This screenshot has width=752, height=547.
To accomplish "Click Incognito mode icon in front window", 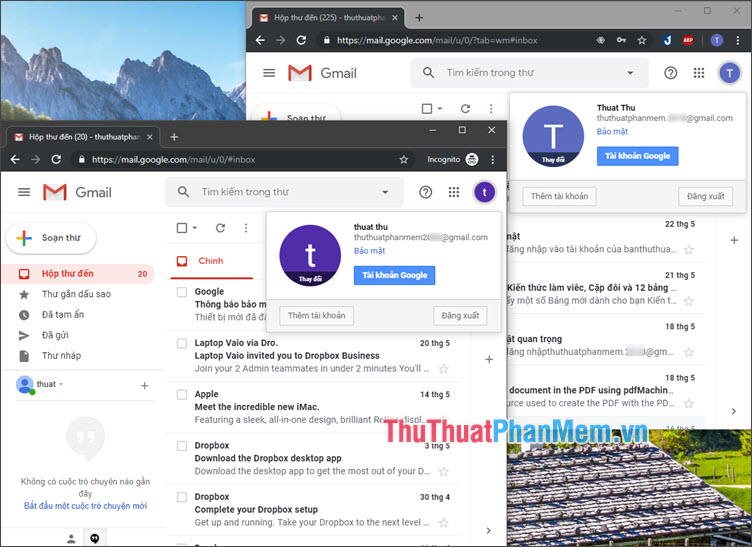I will [472, 160].
